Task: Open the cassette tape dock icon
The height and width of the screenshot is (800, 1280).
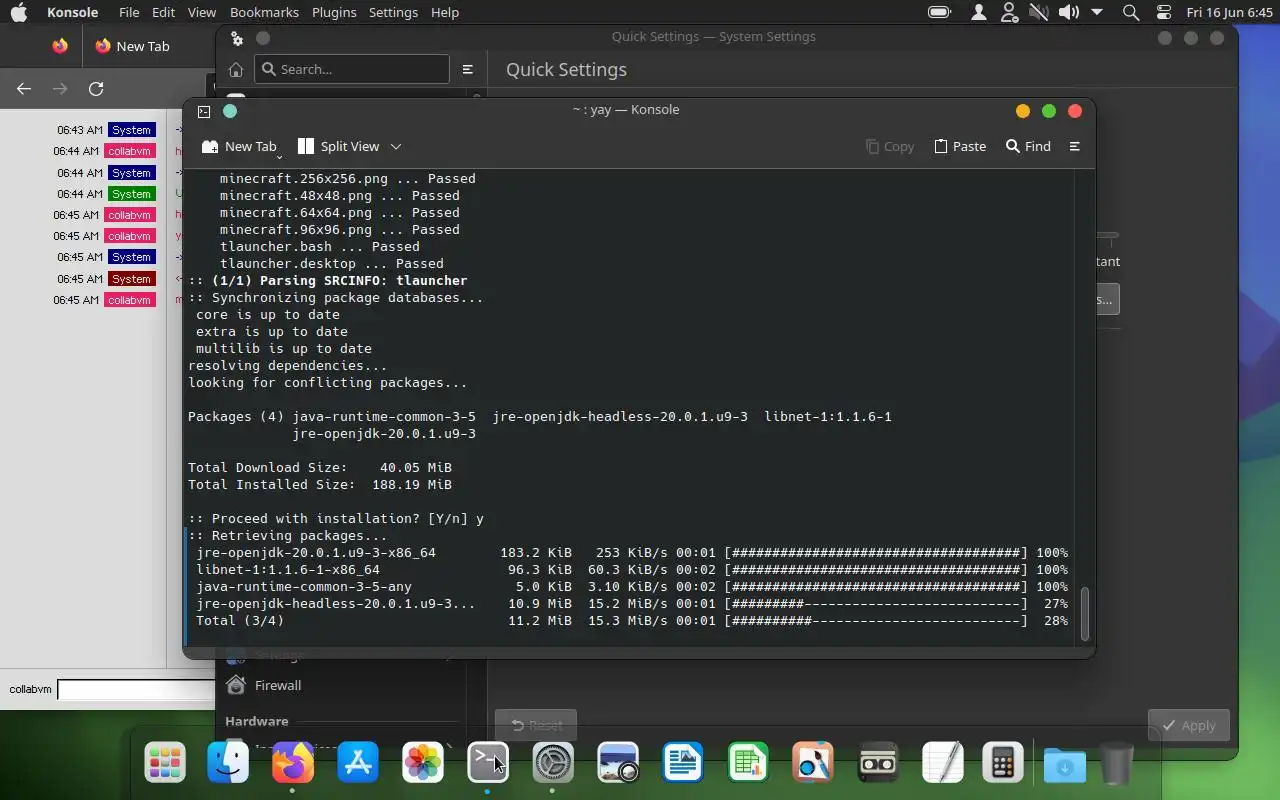Action: [878, 764]
